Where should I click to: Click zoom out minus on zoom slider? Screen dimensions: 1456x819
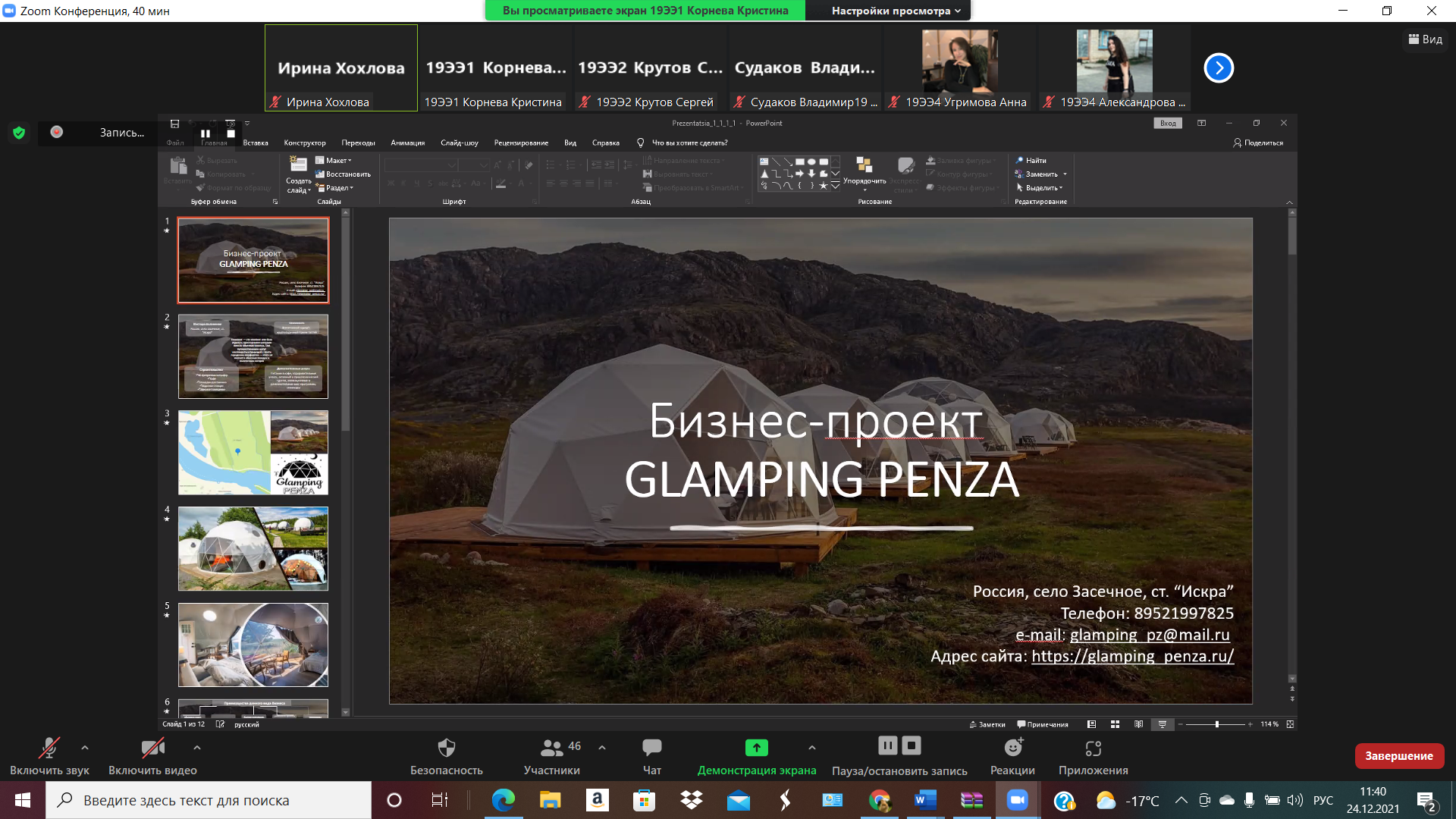pos(1180,724)
